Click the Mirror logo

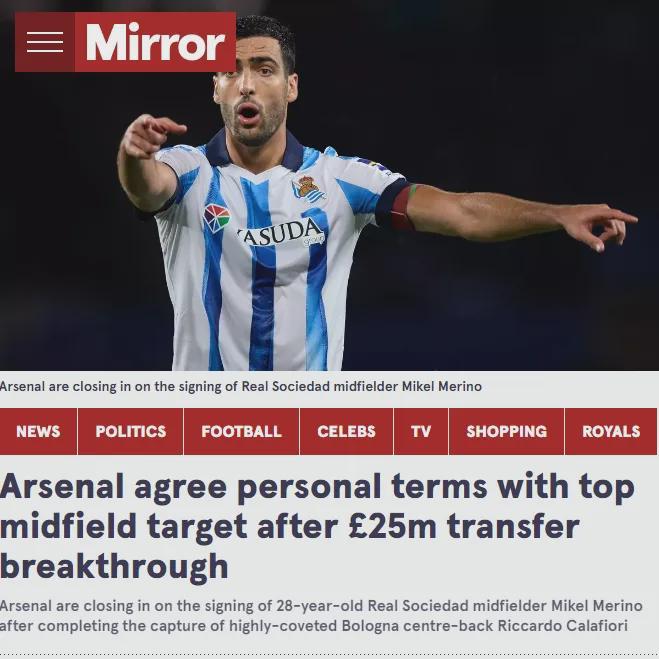click(155, 42)
